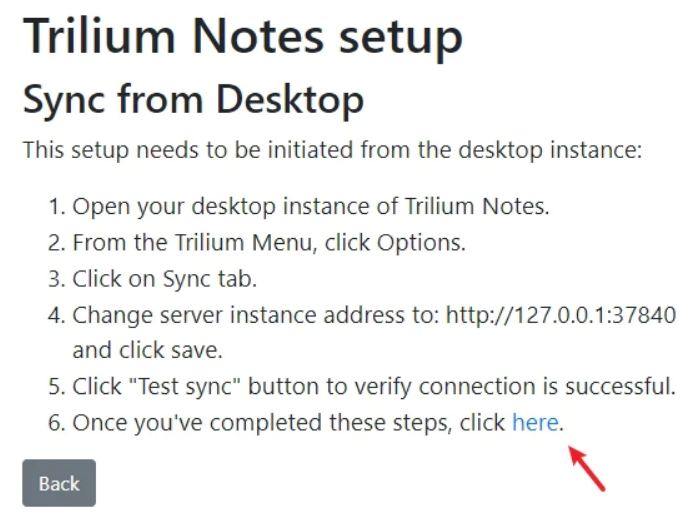The width and height of the screenshot is (696, 519).
Task: Click the blue "here" link
Action: click(535, 423)
